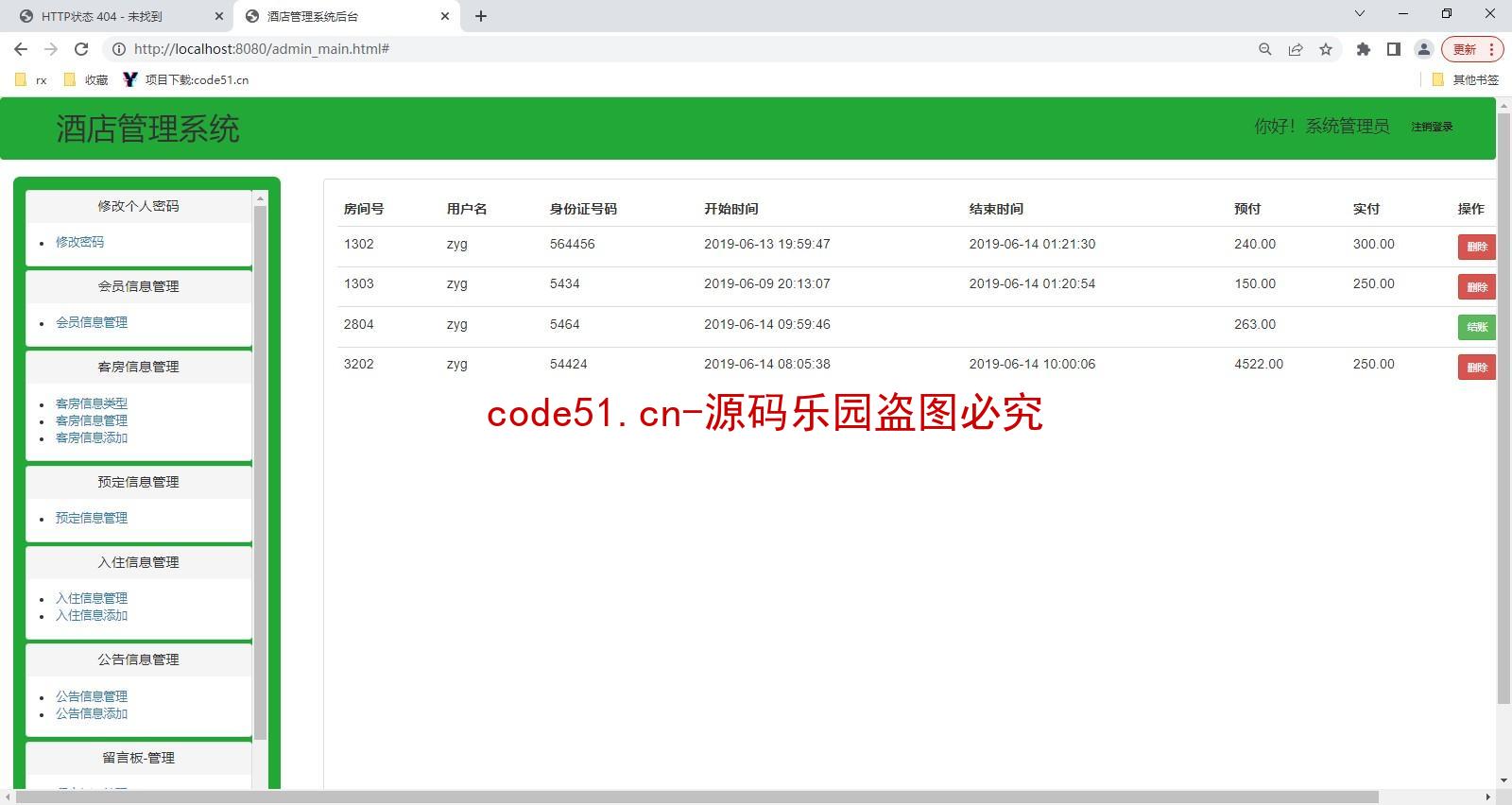Select the ID number 564456 cell
1512x805 pixels.
coord(573,244)
